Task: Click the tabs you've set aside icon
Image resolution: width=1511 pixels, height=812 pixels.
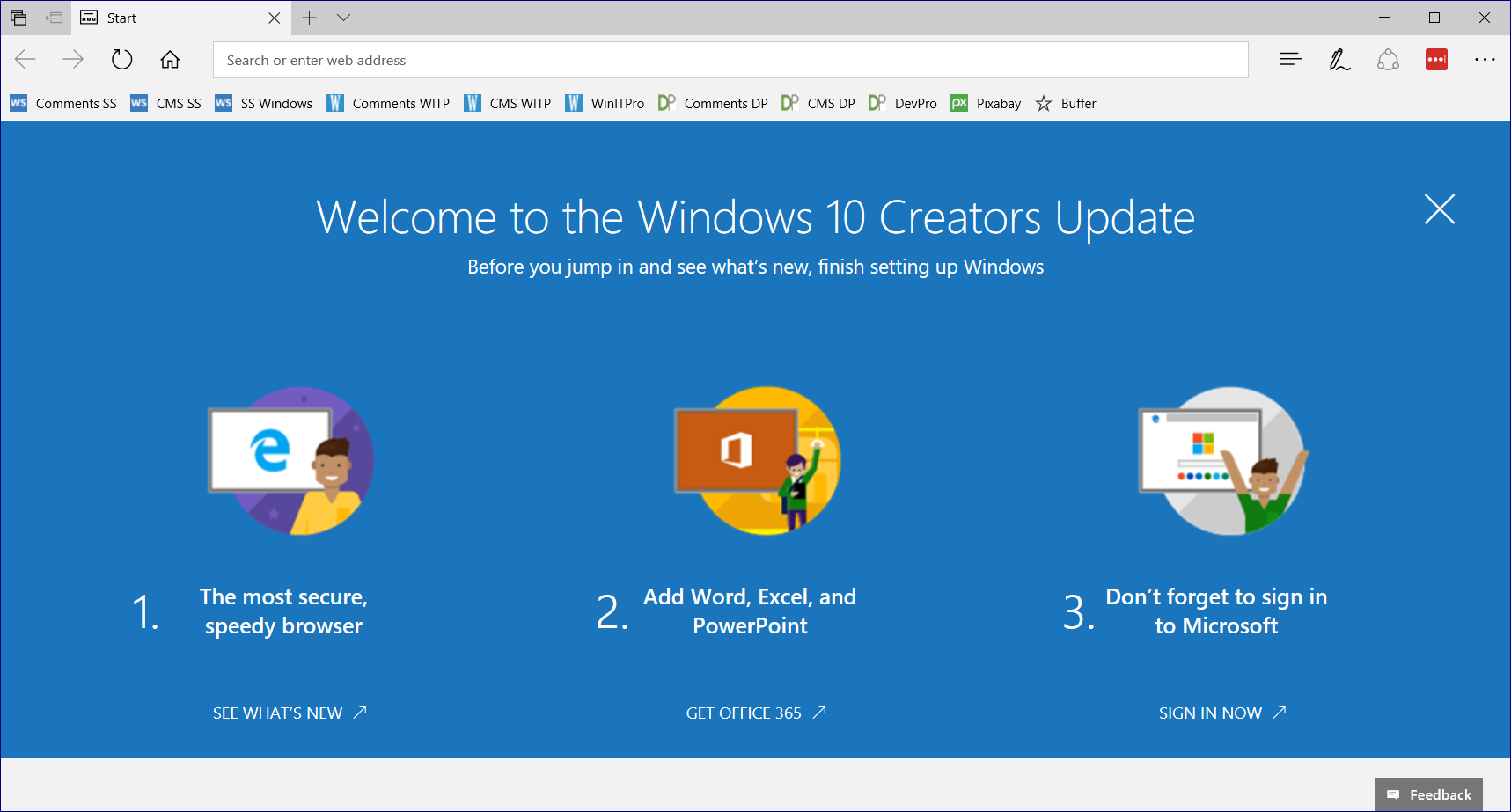Action: 18,18
